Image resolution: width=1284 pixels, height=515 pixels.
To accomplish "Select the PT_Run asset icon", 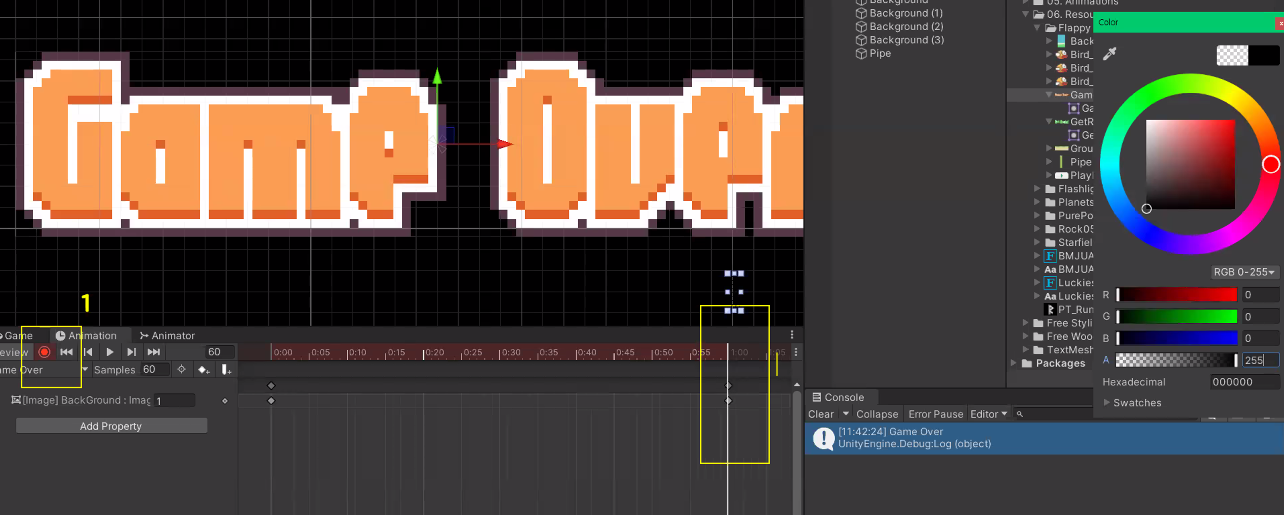I will (x=1050, y=309).
